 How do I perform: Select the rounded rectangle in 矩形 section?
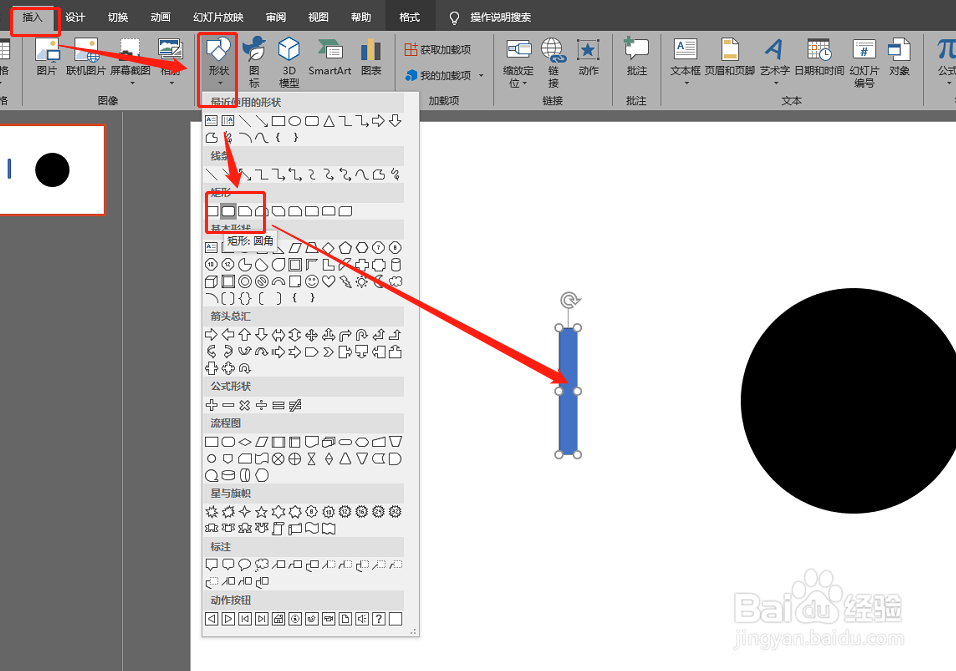(228, 211)
